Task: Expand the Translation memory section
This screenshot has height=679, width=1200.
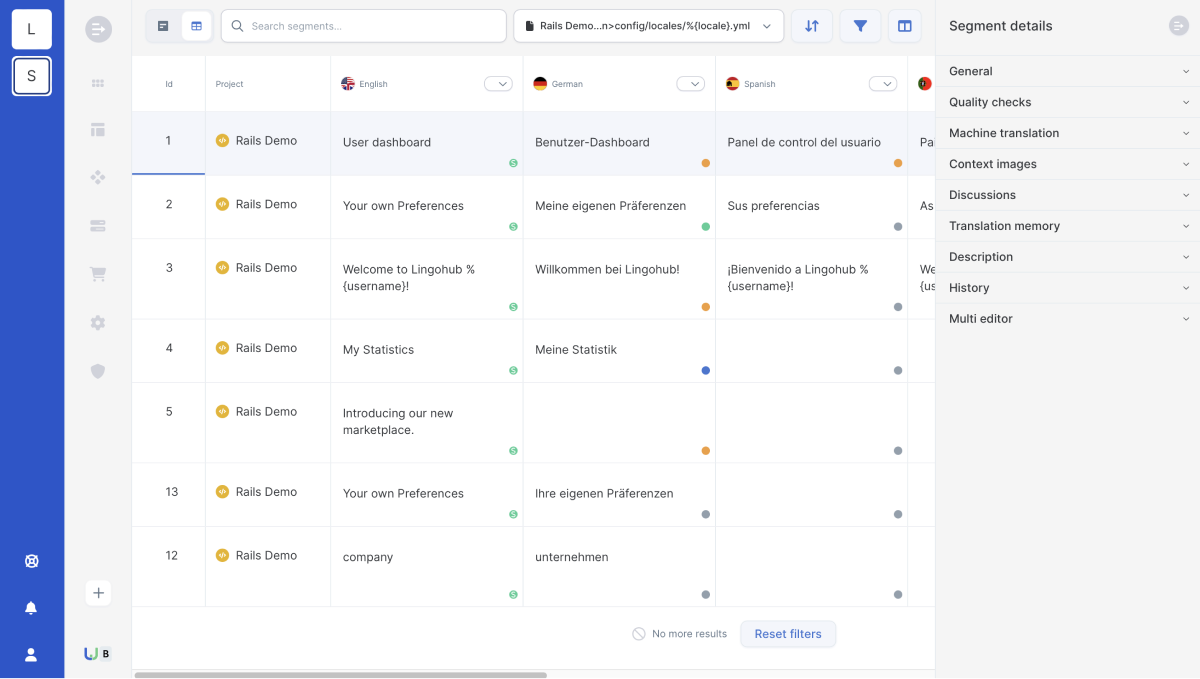Action: click(x=1068, y=226)
